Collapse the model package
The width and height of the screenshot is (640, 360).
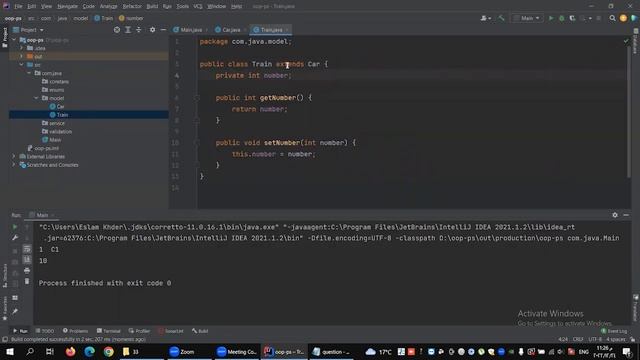tap(37, 98)
